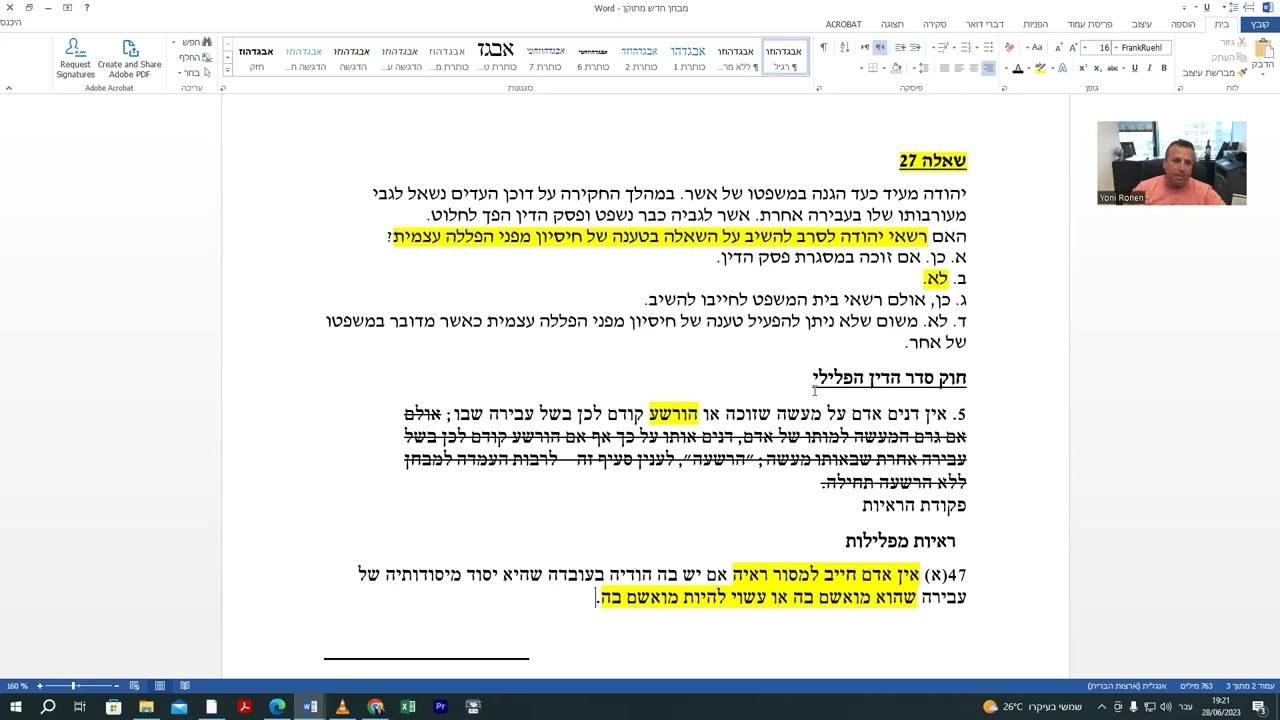Set right-to-left text direction
This screenshot has height=720, width=1280.
click(880, 47)
